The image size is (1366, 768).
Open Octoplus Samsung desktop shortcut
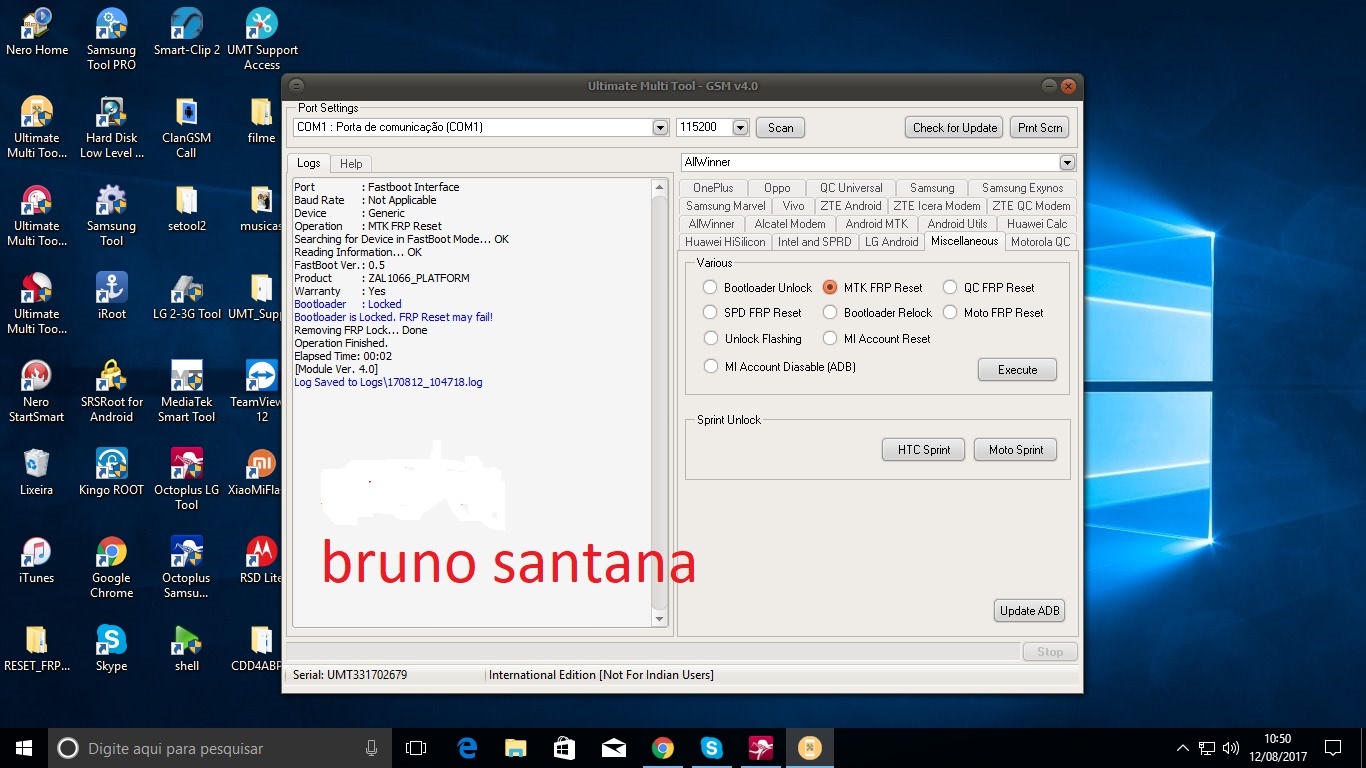(187, 567)
